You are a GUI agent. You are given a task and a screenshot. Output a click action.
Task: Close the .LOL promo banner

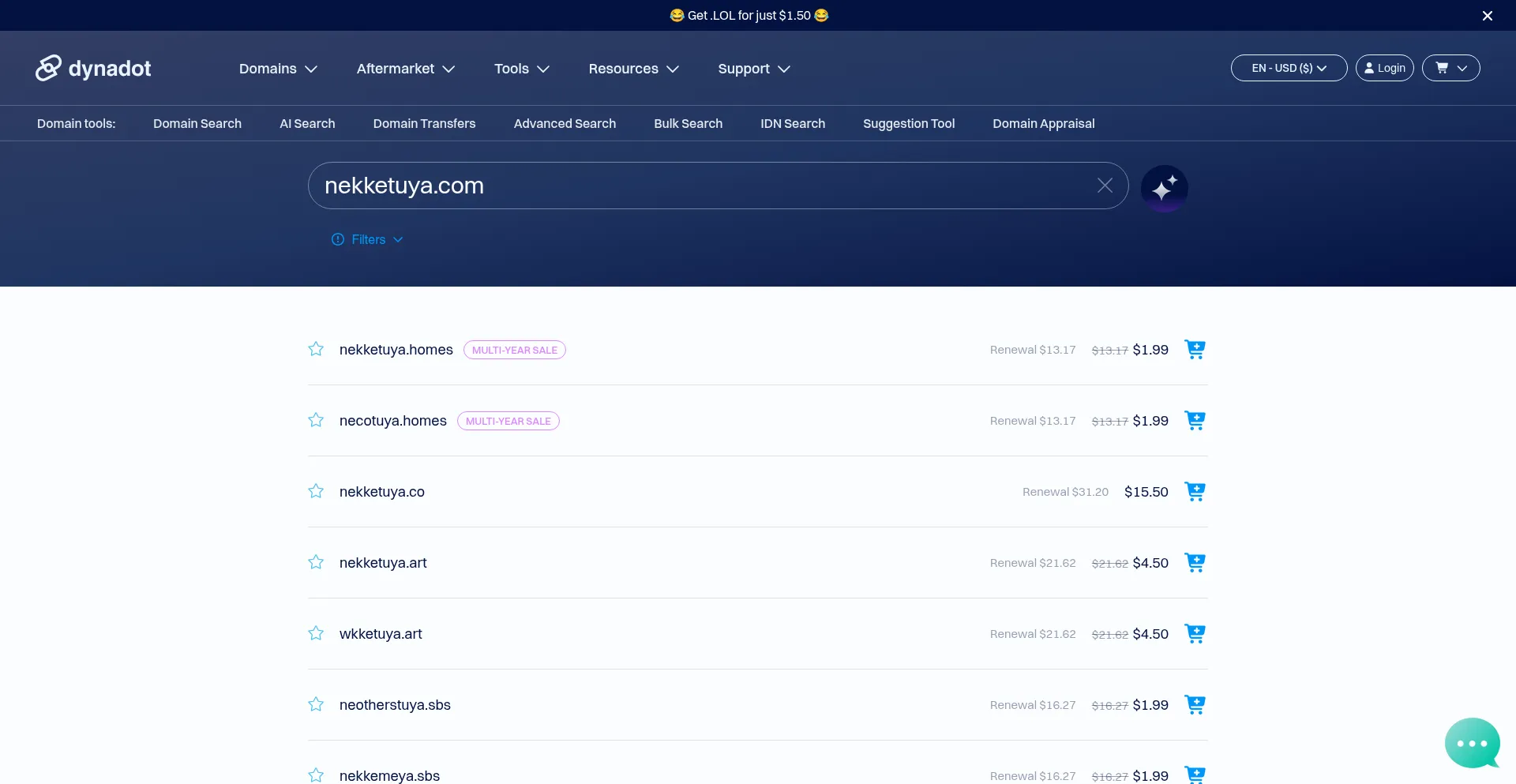click(x=1487, y=16)
